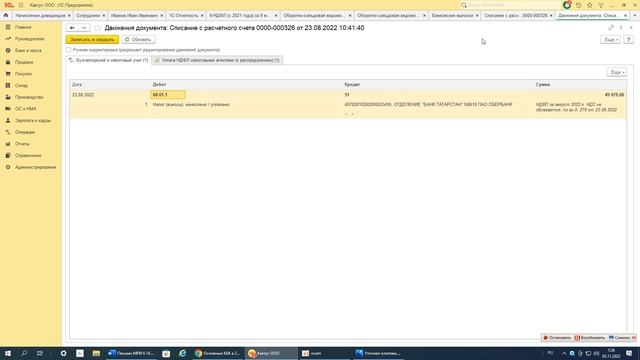640x360 pixels.
Task: Open the Администрирование section
Action: (36, 167)
